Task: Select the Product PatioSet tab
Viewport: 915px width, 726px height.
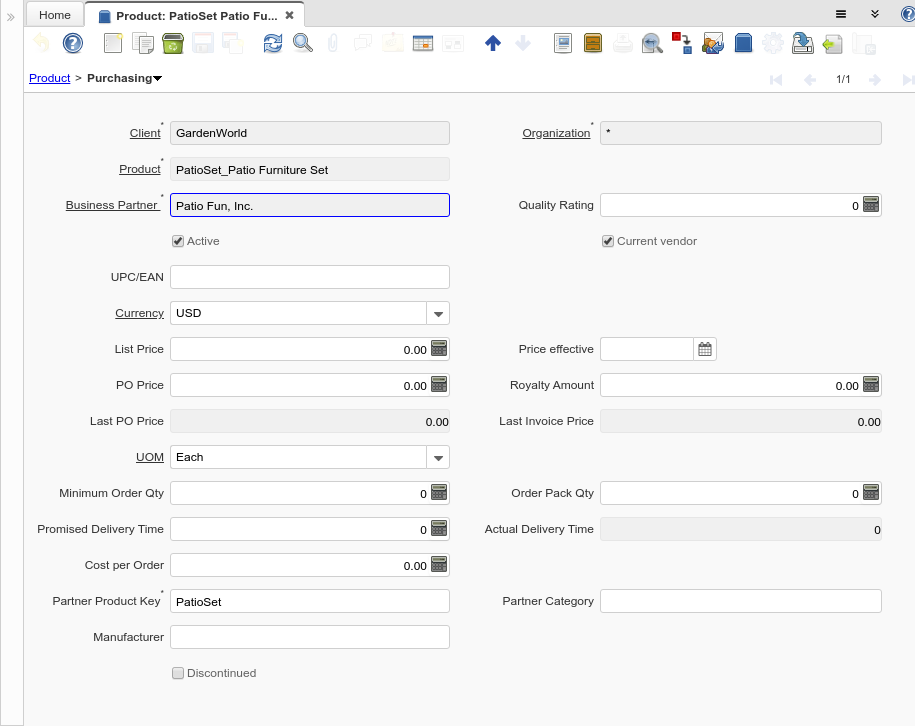Action: [195, 16]
